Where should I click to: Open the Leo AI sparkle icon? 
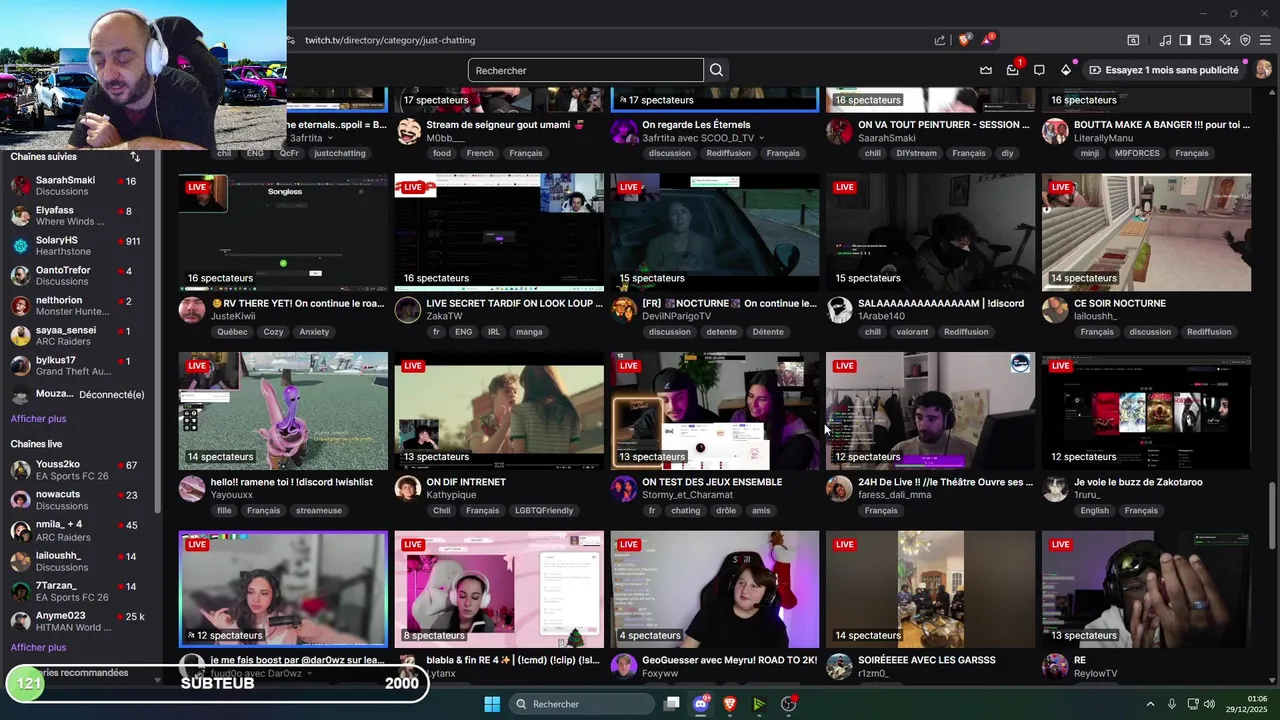[1225, 40]
